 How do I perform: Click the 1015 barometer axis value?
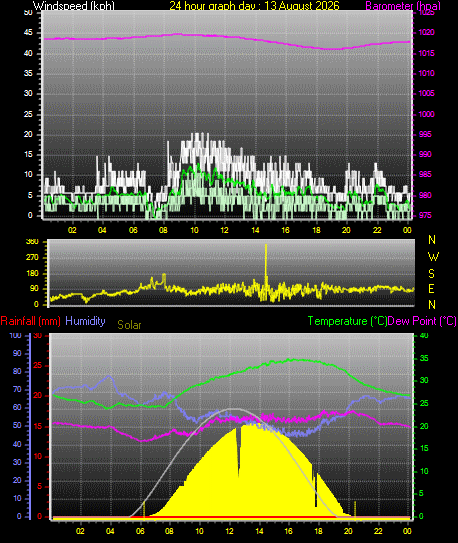tap(426, 53)
